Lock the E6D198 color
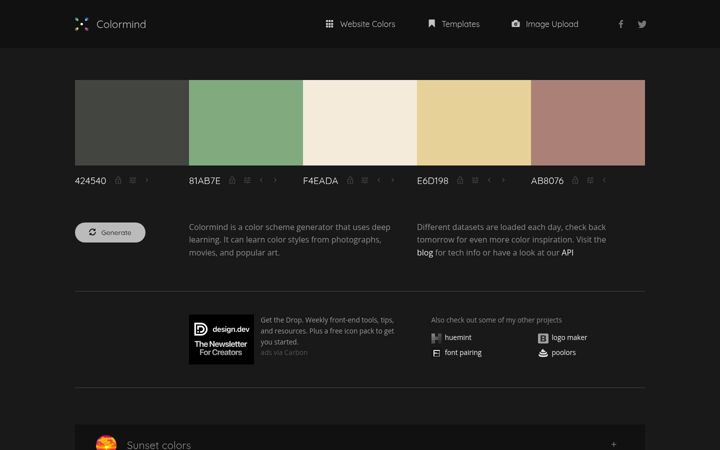This screenshot has width=720, height=450. [x=460, y=180]
